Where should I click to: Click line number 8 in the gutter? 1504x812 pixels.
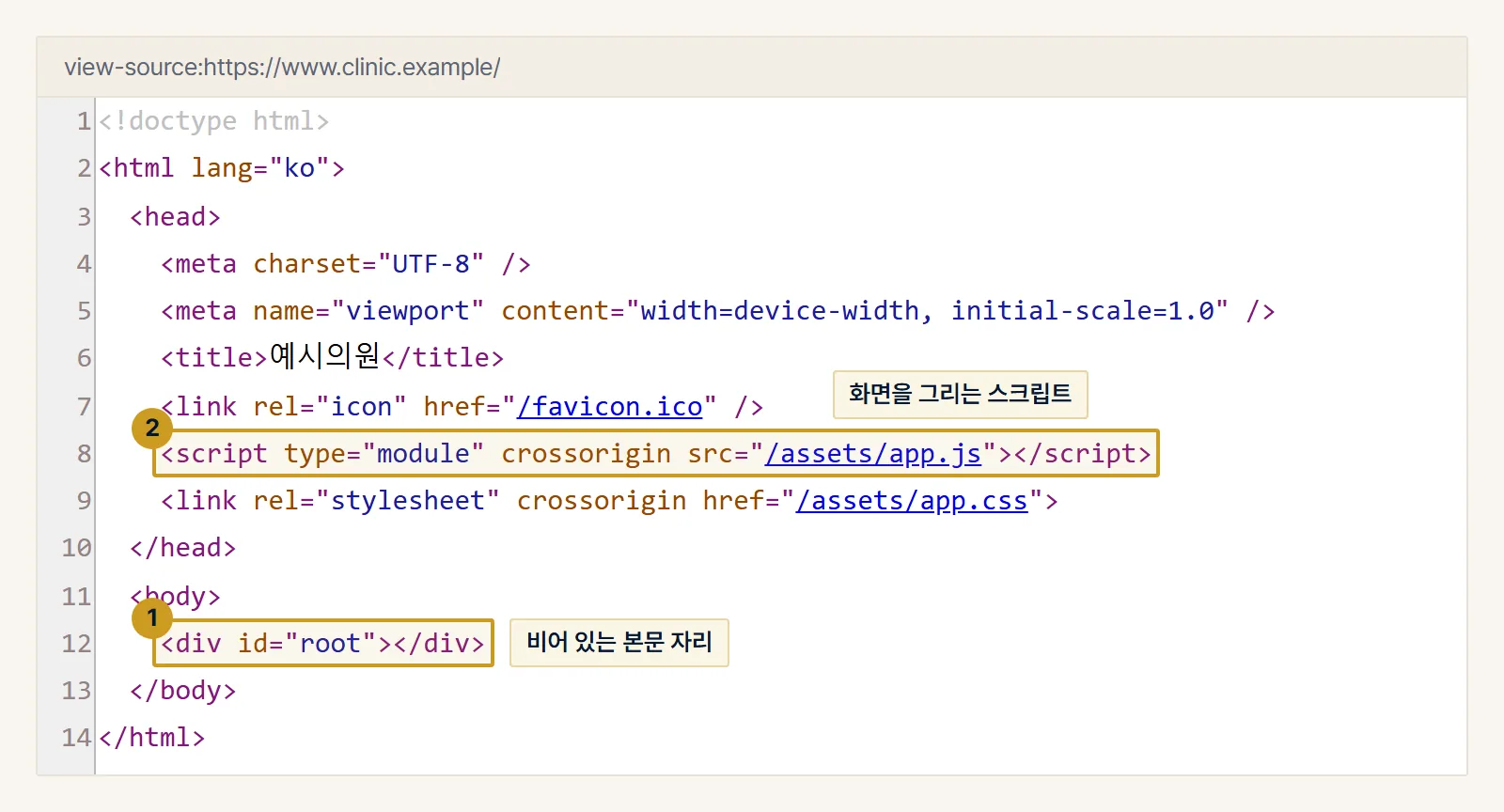tap(84, 454)
